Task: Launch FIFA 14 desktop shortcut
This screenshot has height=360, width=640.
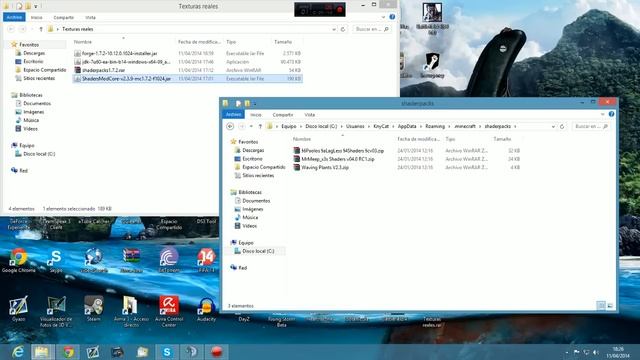Action: (206, 260)
